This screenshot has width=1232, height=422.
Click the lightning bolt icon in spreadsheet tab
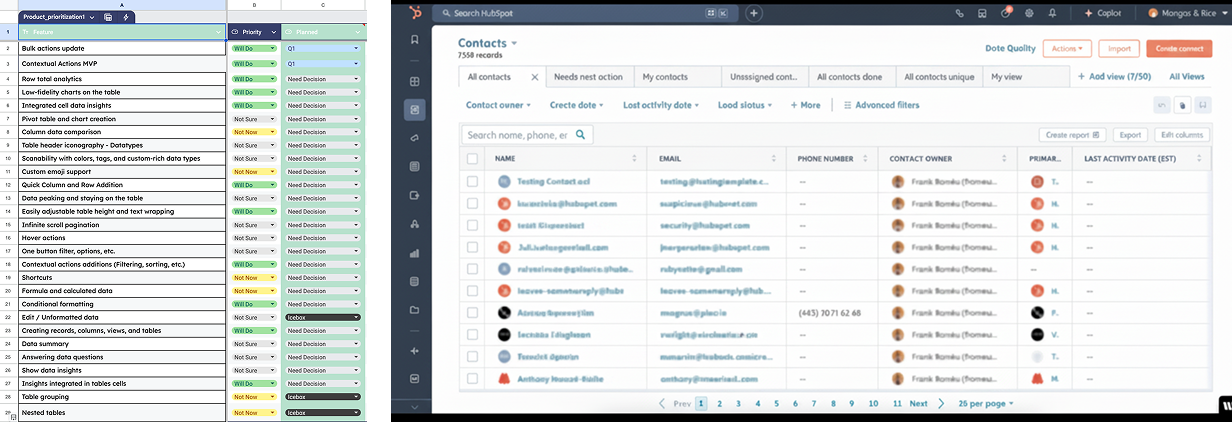[125, 17]
